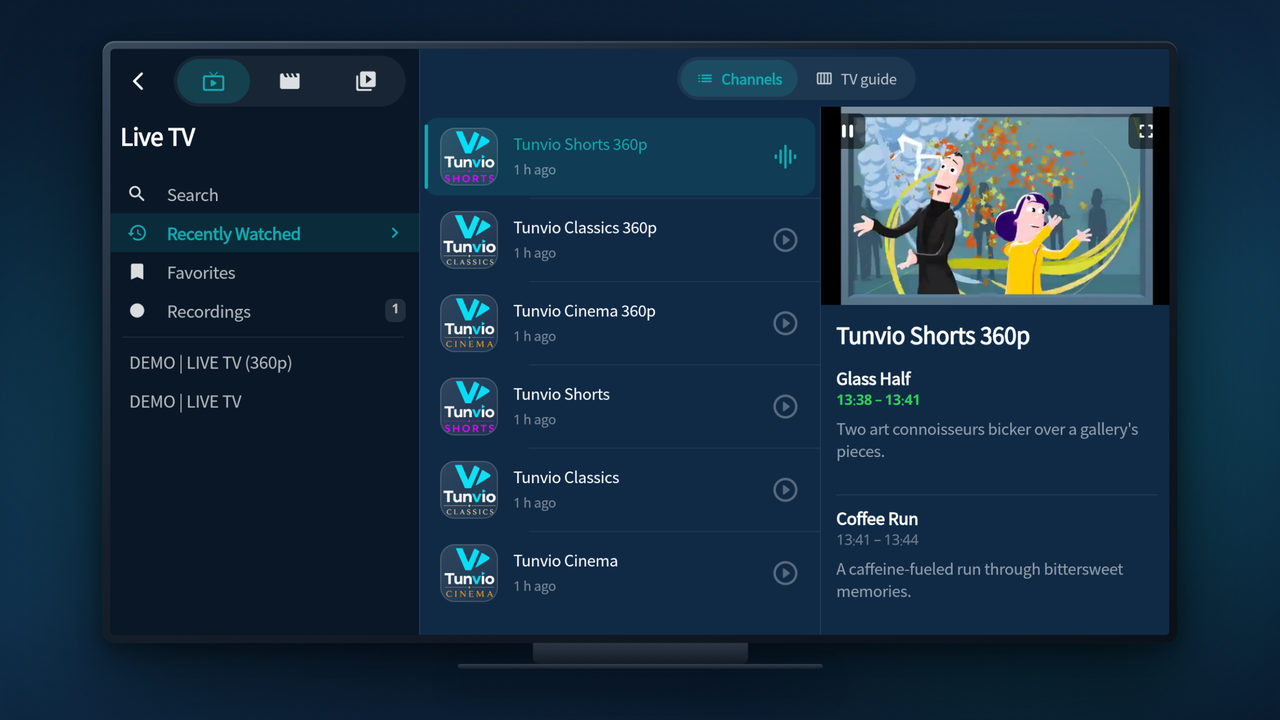
Task: Play the Tunvio Classics channel (non-360p)
Action: (x=785, y=490)
